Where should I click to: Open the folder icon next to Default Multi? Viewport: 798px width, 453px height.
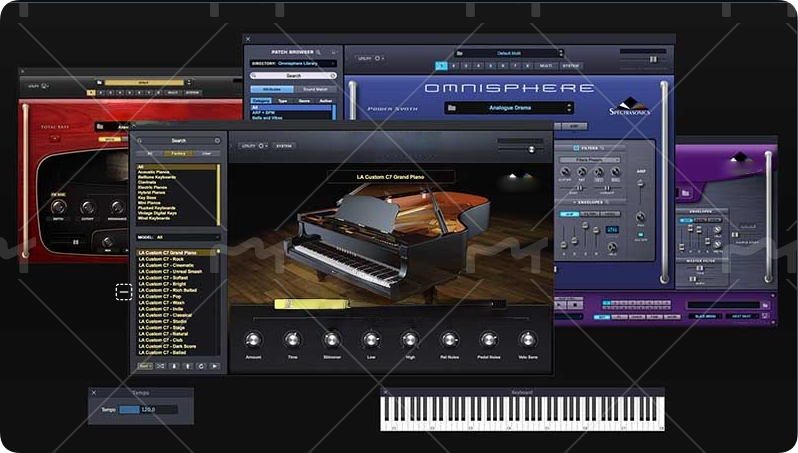(x=460, y=53)
